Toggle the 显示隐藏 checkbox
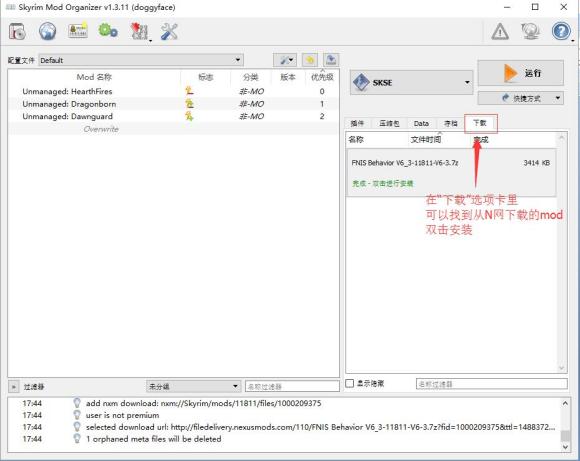This screenshot has height=461, width=580. [x=350, y=383]
